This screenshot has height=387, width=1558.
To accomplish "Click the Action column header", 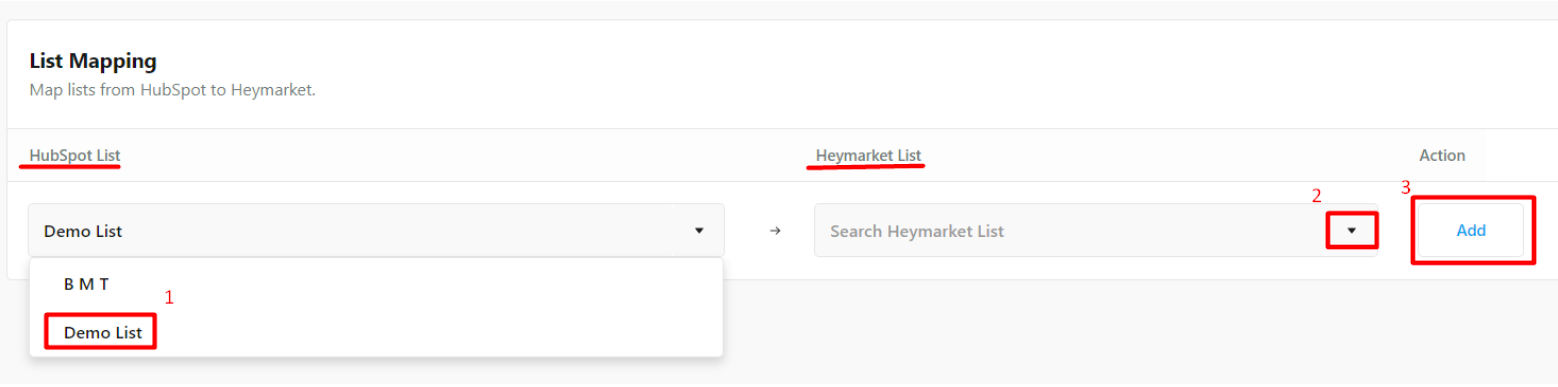I will (1442, 156).
